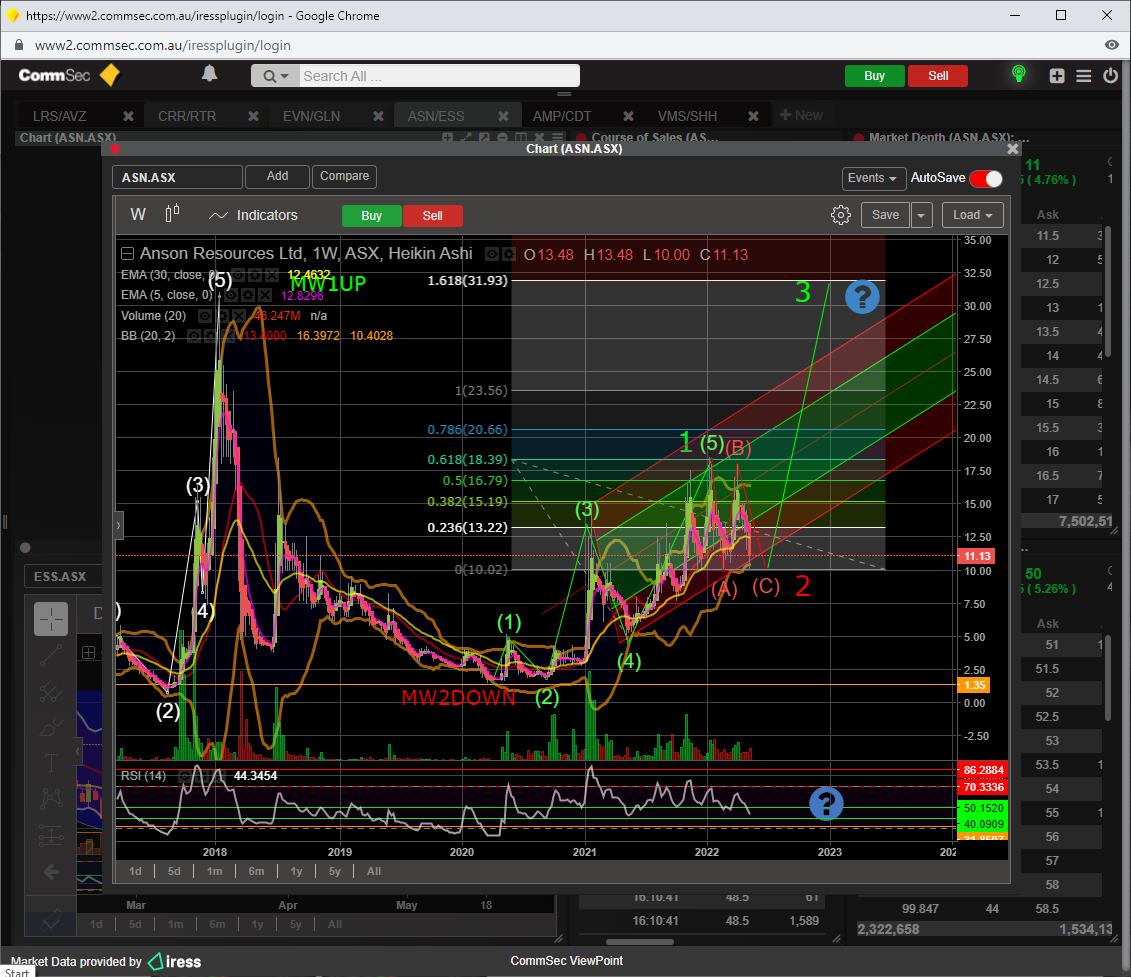
Task: Click Sell in the chart toolbar
Action: pos(433,216)
